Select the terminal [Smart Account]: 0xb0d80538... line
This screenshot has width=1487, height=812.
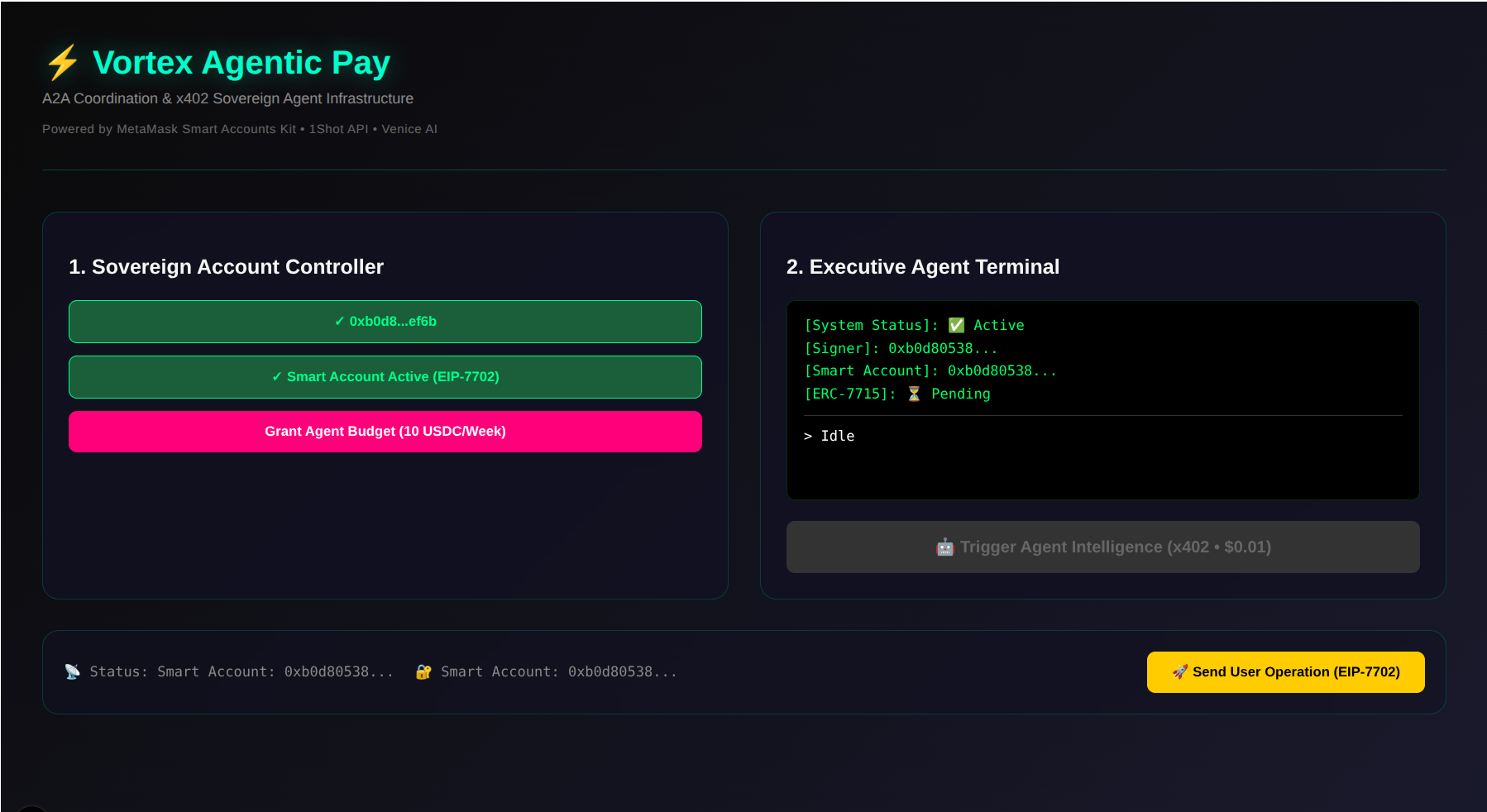930,370
